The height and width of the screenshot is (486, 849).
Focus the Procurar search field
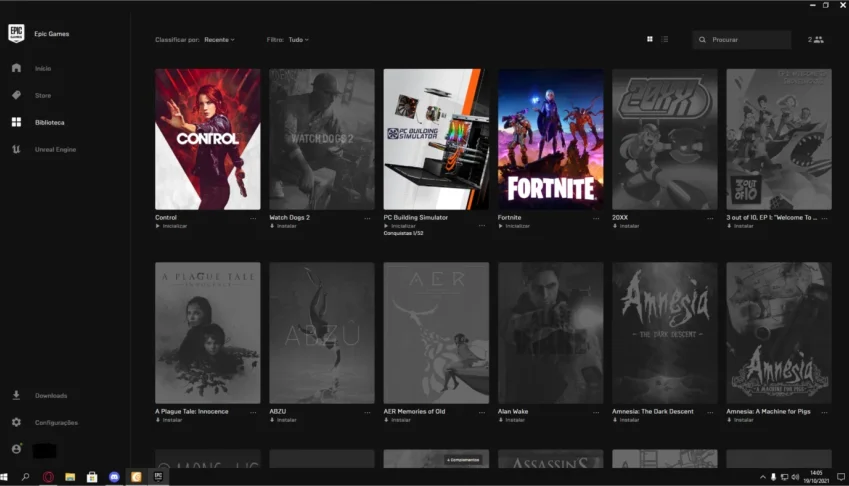[741, 40]
